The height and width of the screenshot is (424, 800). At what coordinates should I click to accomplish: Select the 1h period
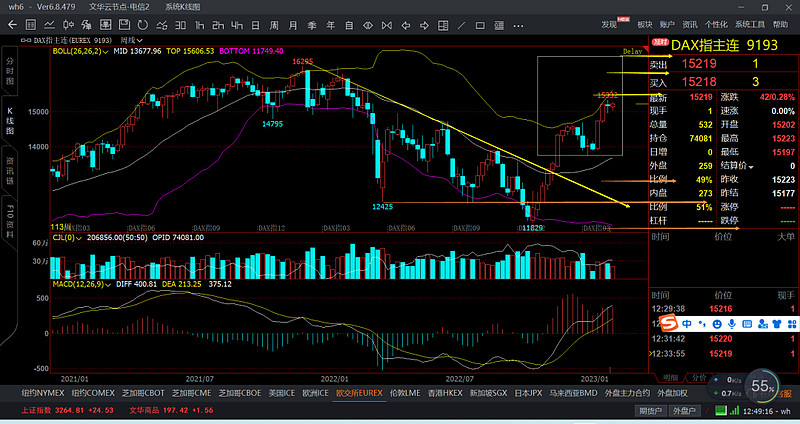[199, 25]
